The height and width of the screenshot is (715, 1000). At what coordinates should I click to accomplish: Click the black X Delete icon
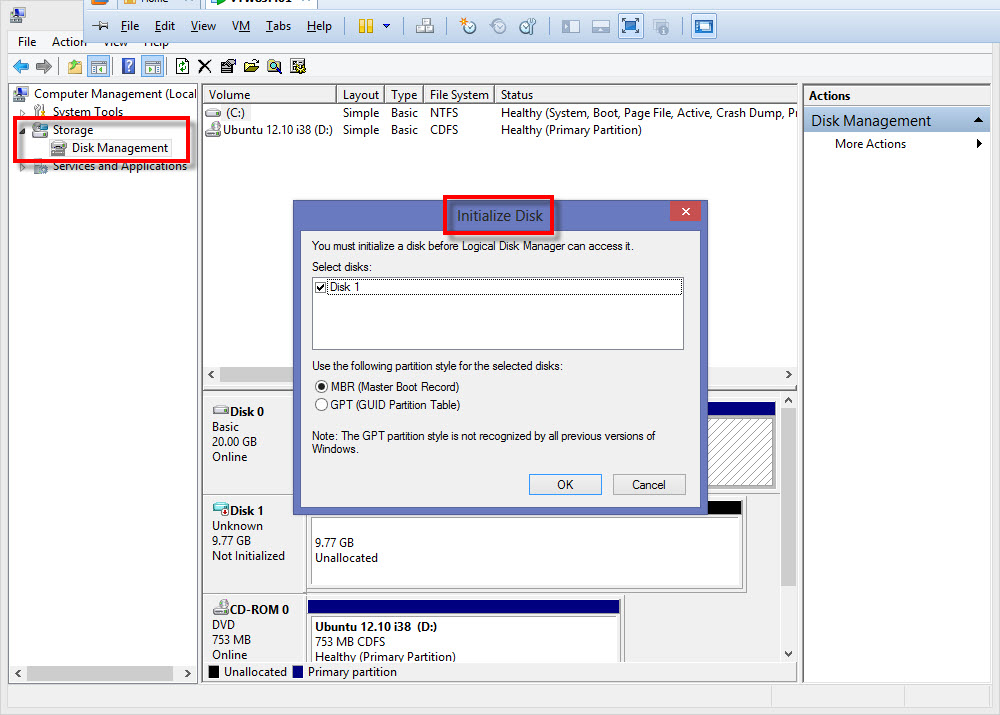pyautogui.click(x=205, y=66)
